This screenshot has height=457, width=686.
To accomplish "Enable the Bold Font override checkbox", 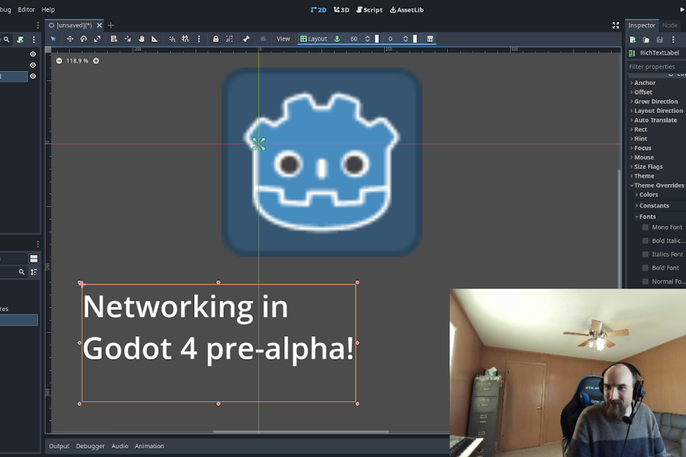I will (x=645, y=268).
